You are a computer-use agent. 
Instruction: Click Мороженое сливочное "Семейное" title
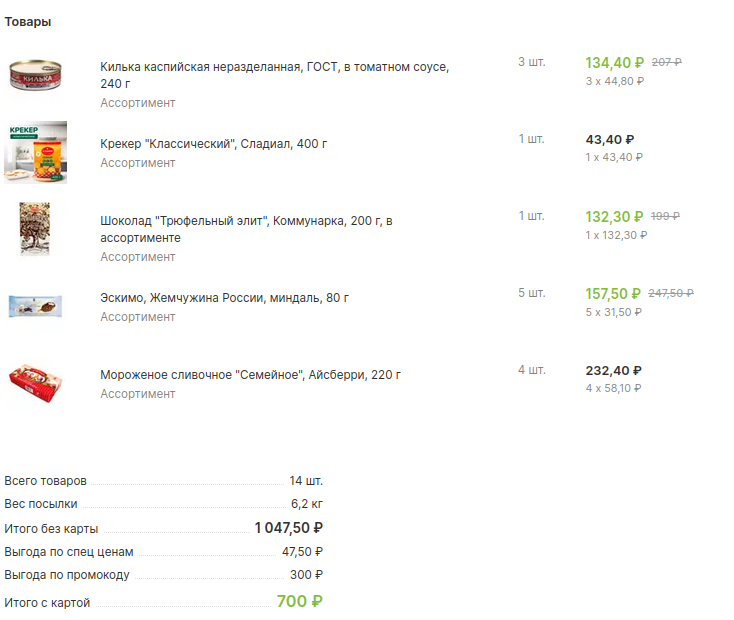coord(250,375)
